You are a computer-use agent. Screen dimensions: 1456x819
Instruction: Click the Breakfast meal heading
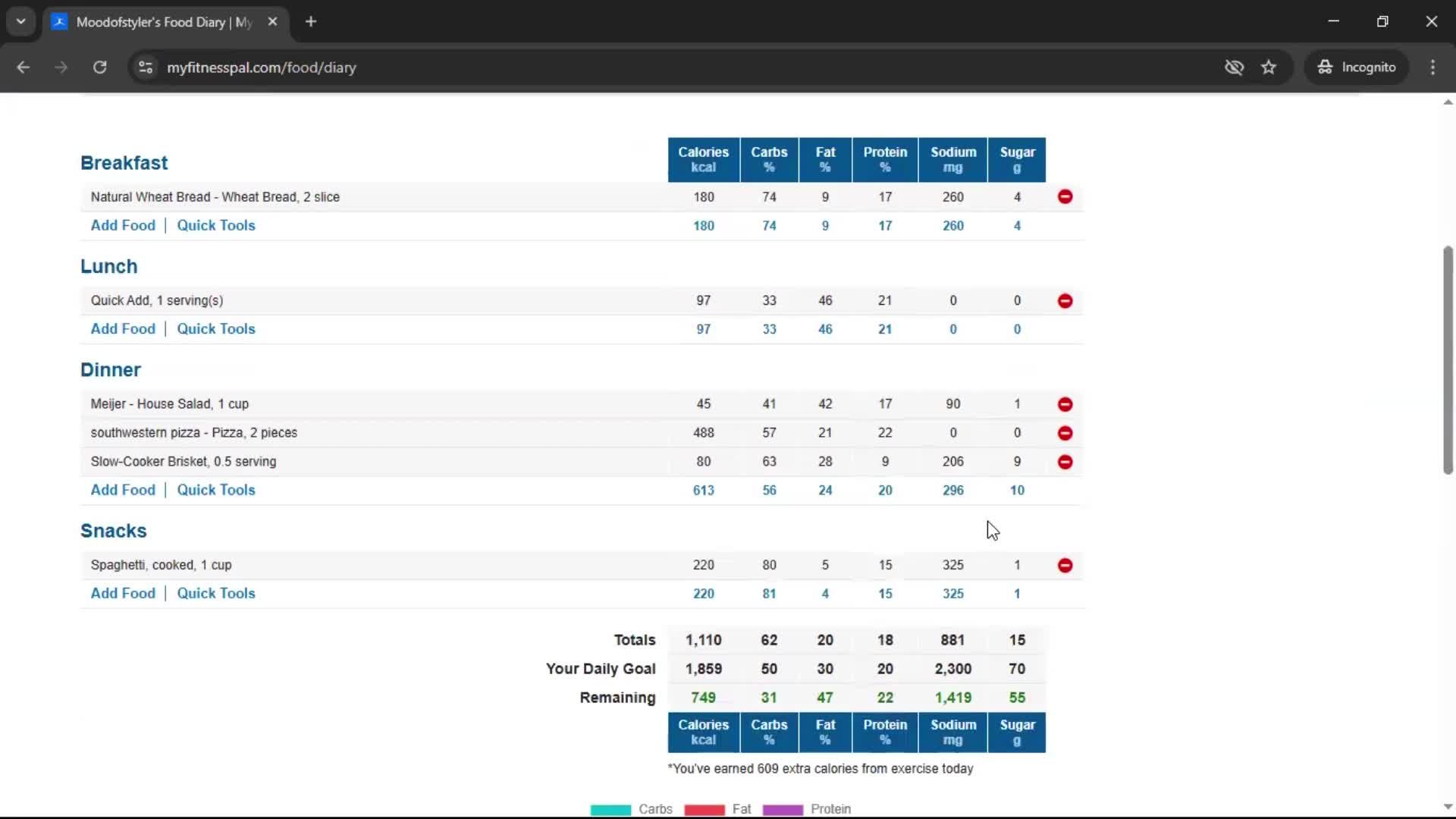(x=124, y=163)
